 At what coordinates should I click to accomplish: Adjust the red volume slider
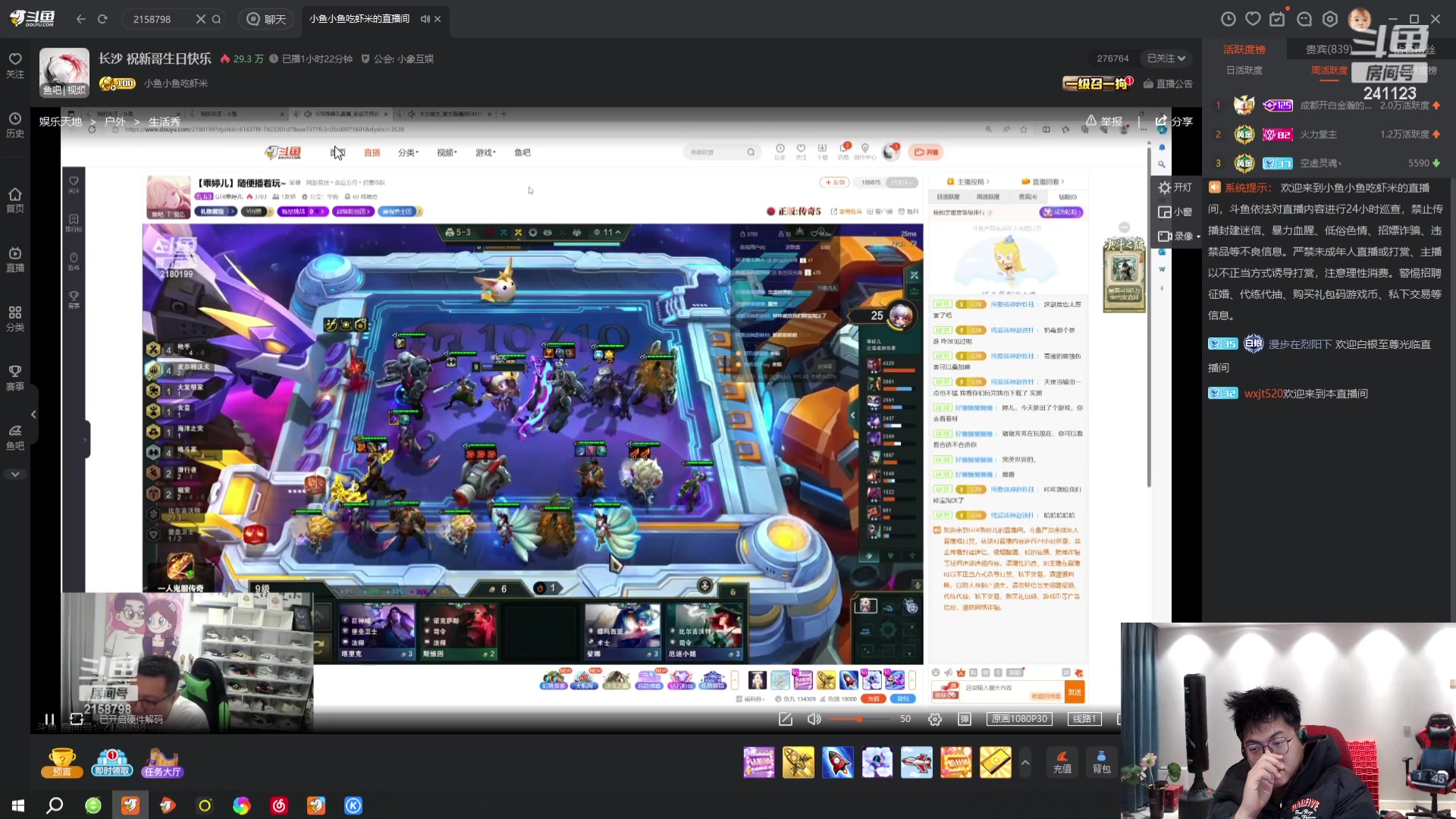pyautogui.click(x=858, y=719)
